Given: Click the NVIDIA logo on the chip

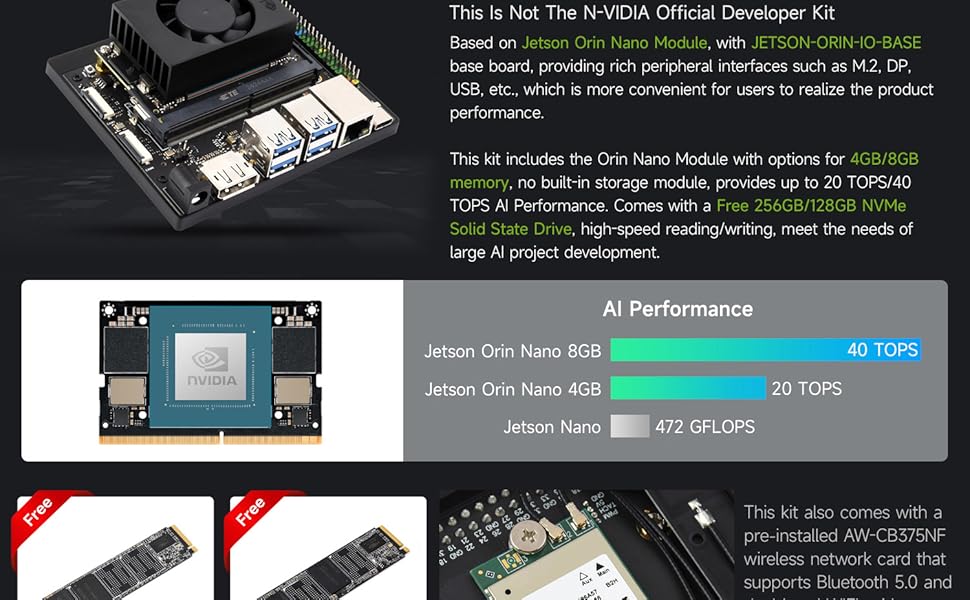Looking at the screenshot, I should tap(210, 366).
